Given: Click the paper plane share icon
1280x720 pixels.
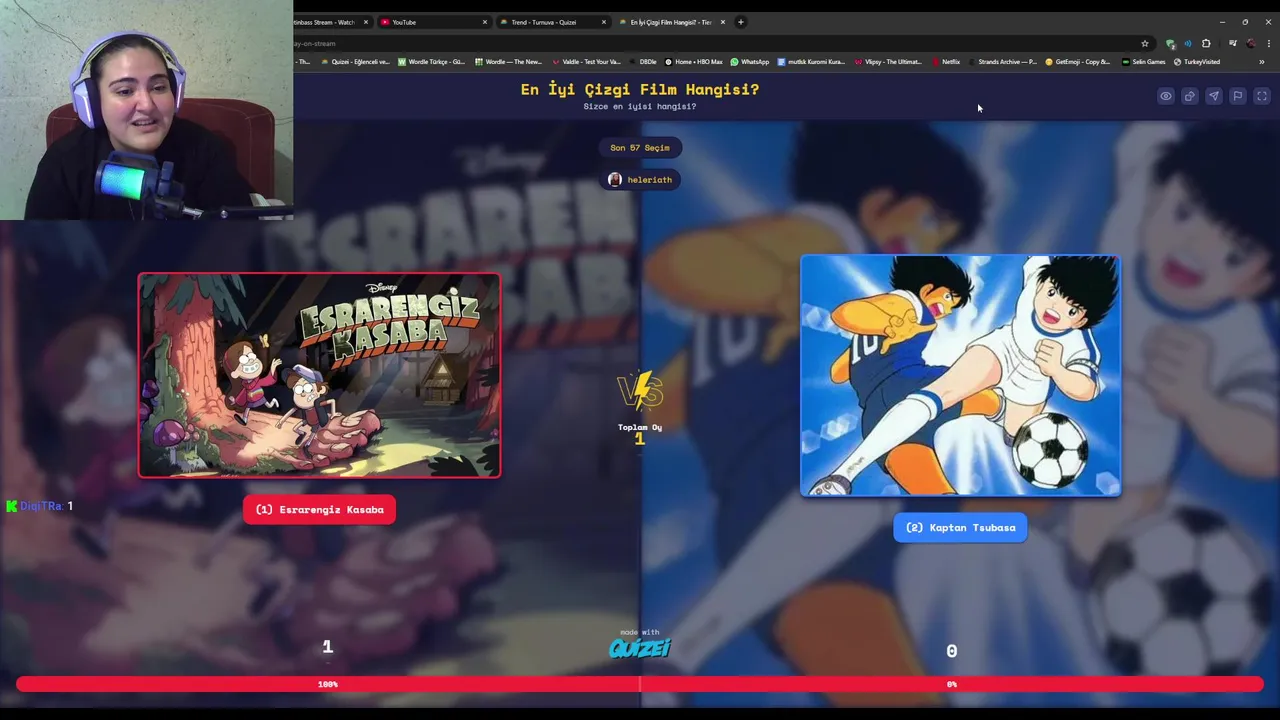Looking at the screenshot, I should (x=1214, y=96).
